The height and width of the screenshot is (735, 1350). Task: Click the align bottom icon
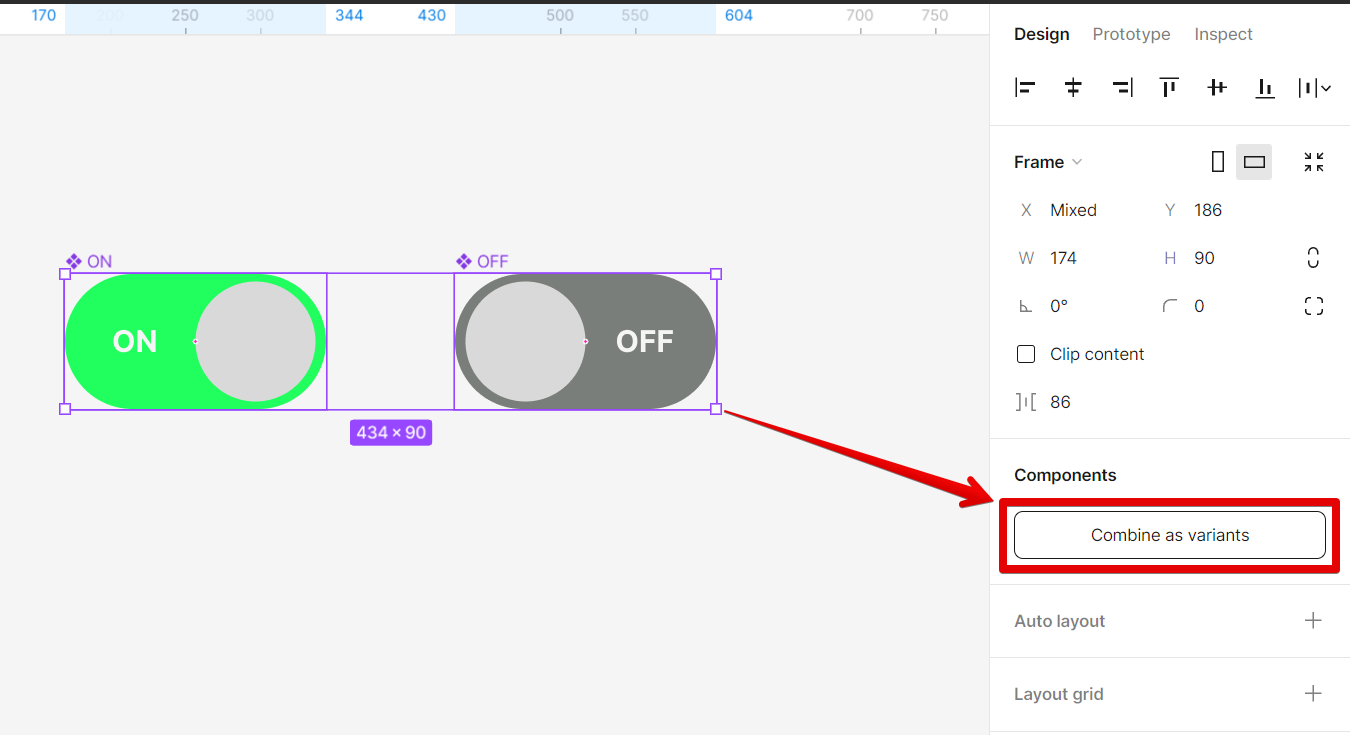pyautogui.click(x=1265, y=88)
